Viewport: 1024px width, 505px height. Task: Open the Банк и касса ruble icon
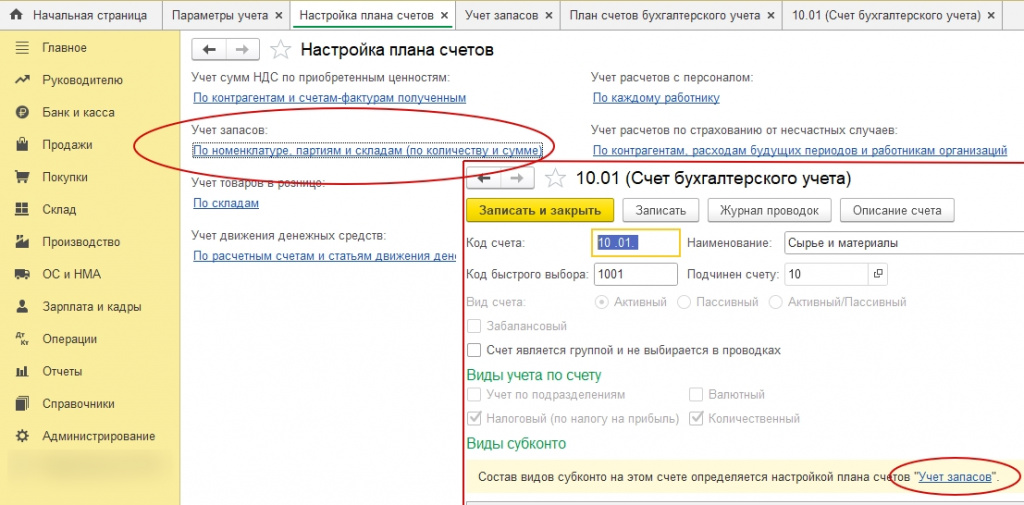coord(22,112)
